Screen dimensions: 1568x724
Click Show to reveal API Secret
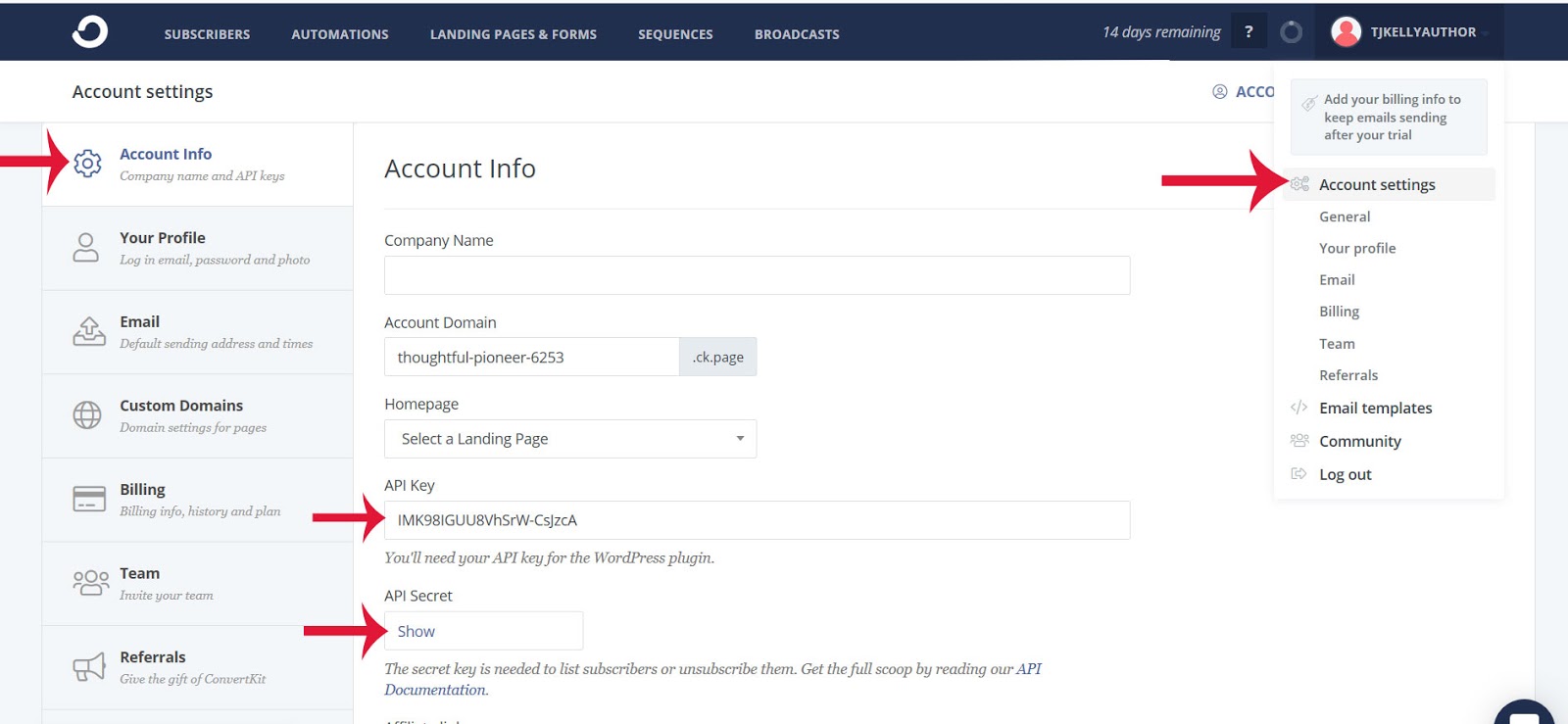[x=416, y=631]
